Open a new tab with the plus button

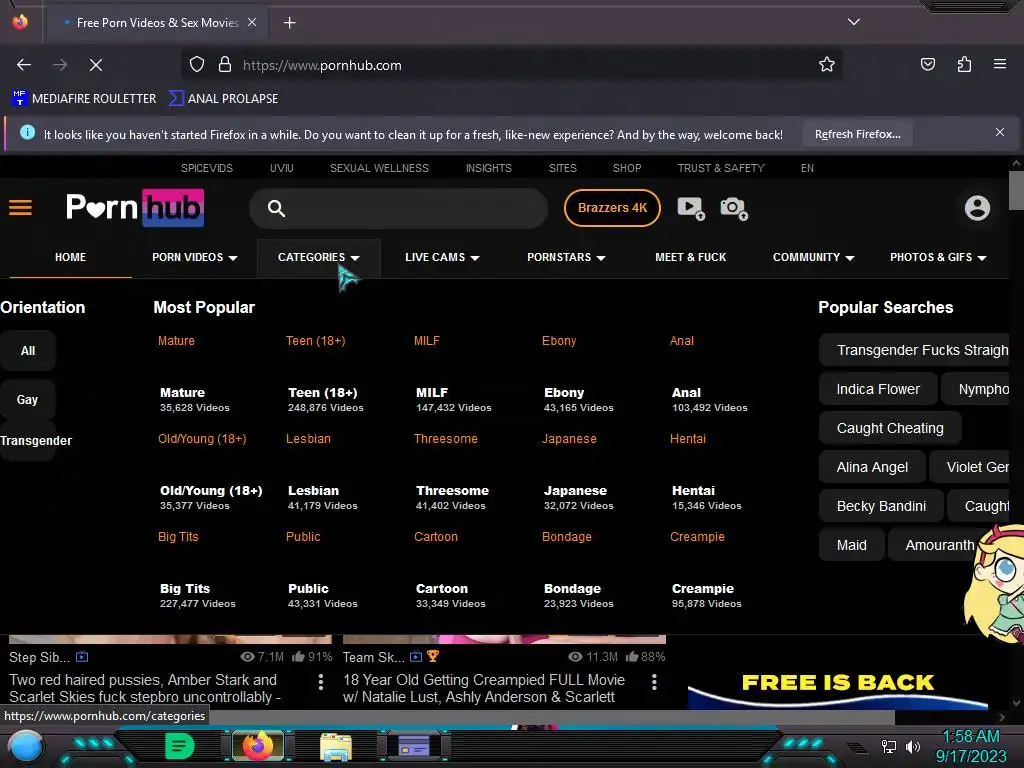tap(289, 23)
